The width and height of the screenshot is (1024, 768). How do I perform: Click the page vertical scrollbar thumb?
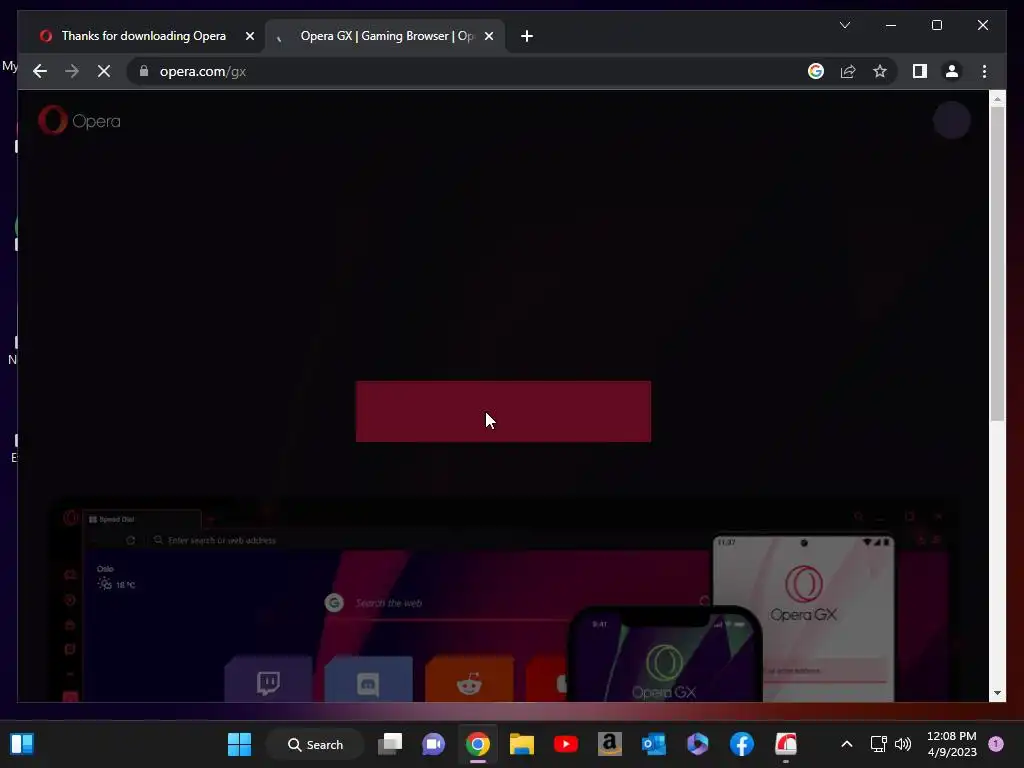(x=997, y=264)
